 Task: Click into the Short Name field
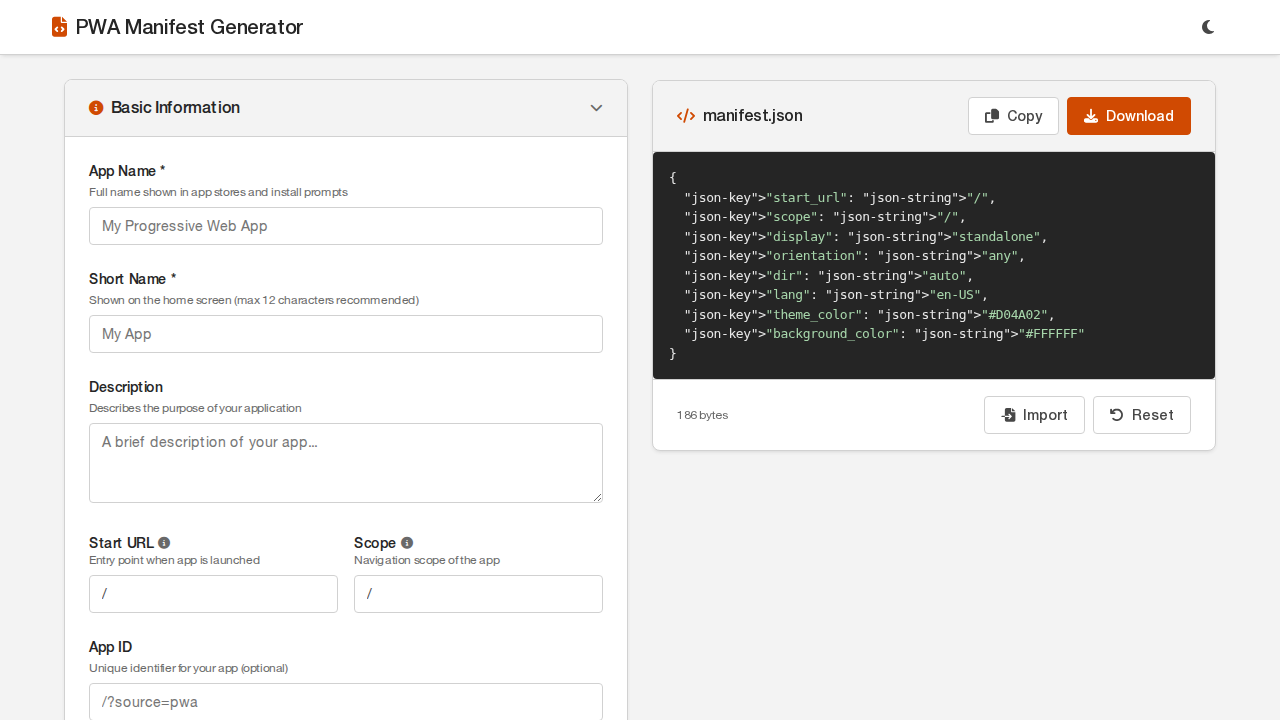point(345,334)
